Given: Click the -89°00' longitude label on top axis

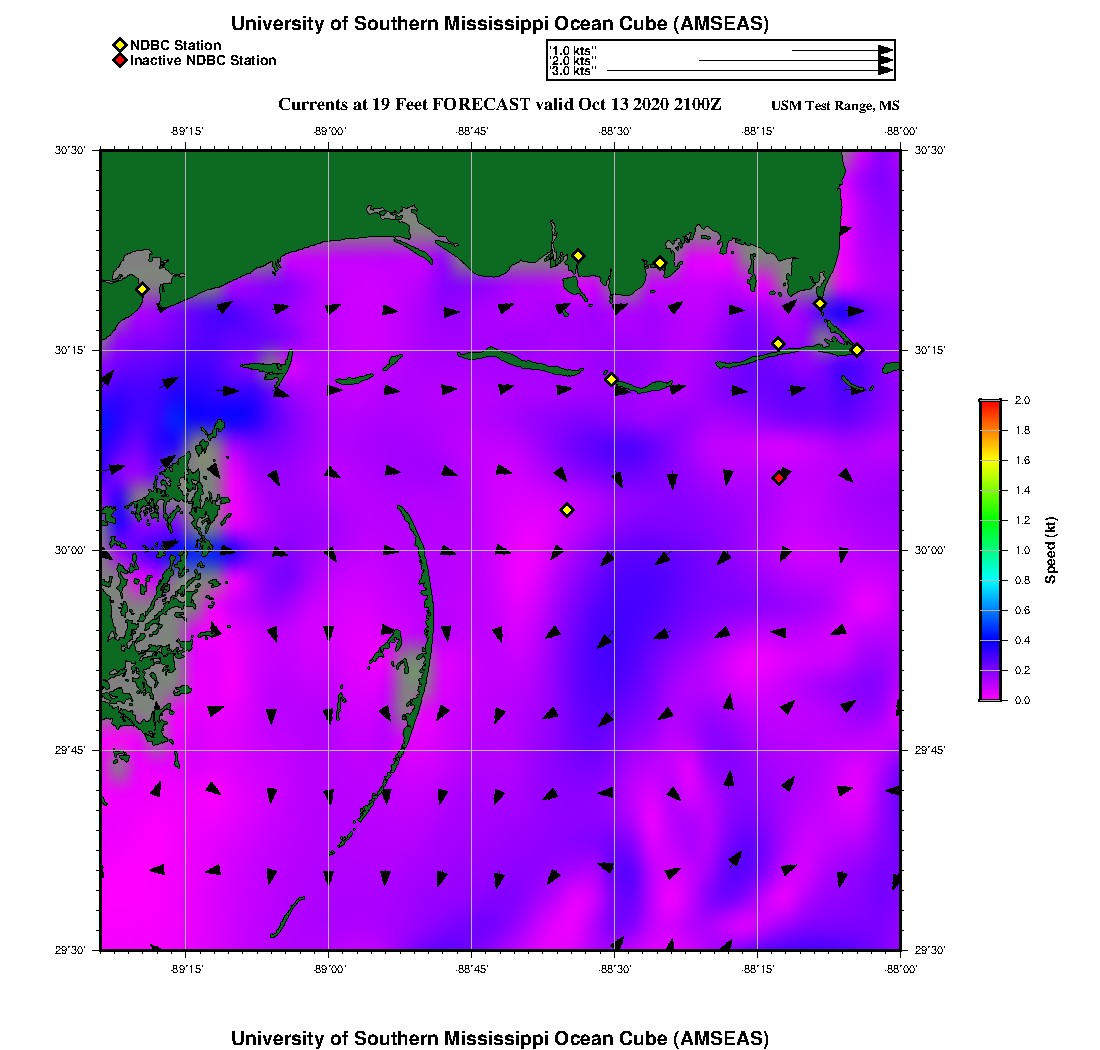Looking at the screenshot, I should [328, 131].
